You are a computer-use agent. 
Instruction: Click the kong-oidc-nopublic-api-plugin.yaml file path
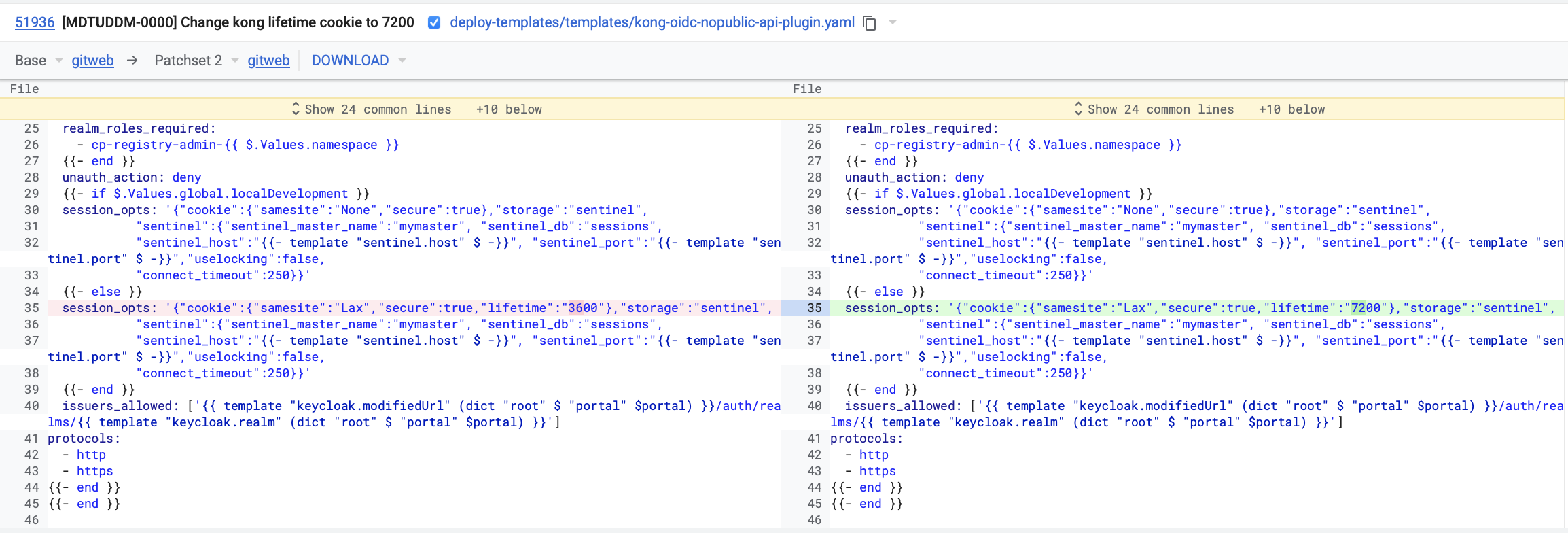[652, 22]
